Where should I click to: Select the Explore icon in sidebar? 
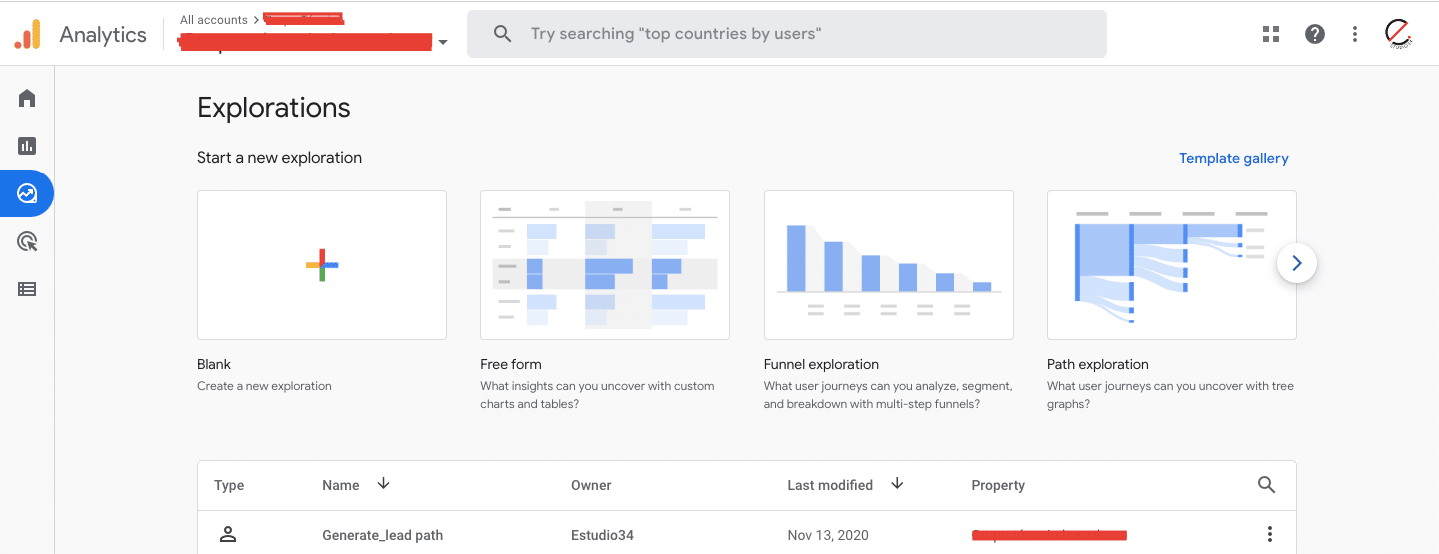(27, 193)
